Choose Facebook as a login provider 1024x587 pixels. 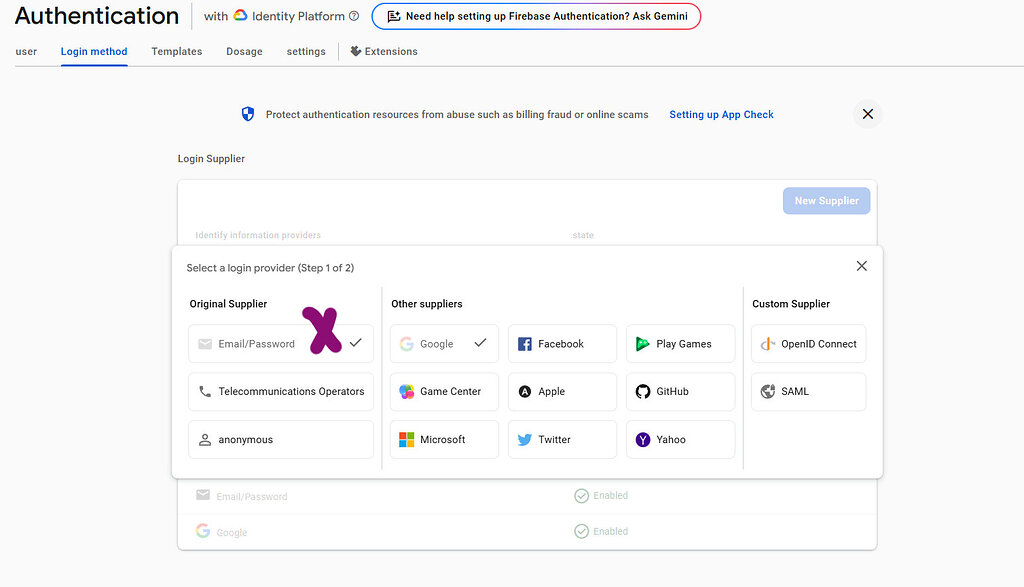point(562,343)
